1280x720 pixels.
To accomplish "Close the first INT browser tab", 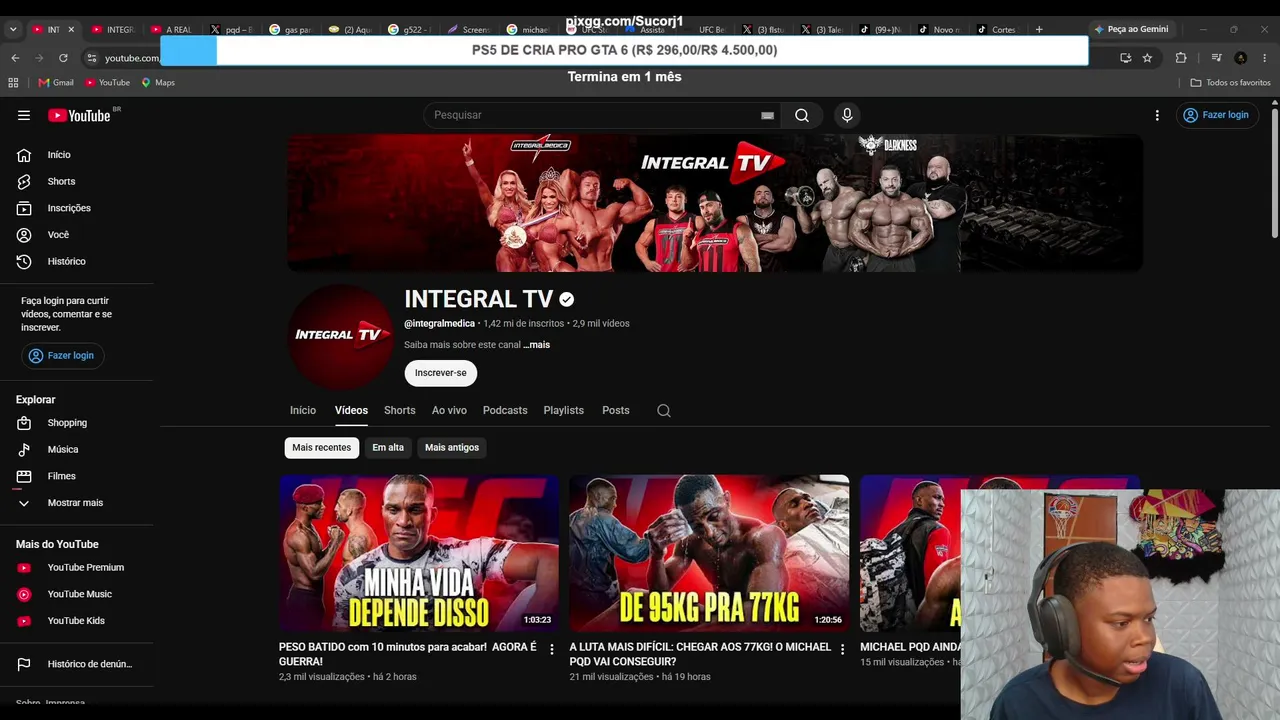I will [71, 30].
